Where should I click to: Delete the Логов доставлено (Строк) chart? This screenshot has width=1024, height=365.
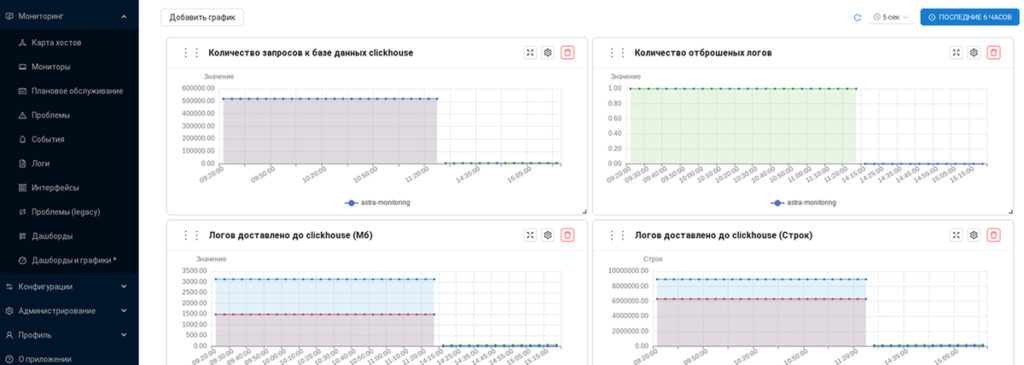[x=993, y=235]
